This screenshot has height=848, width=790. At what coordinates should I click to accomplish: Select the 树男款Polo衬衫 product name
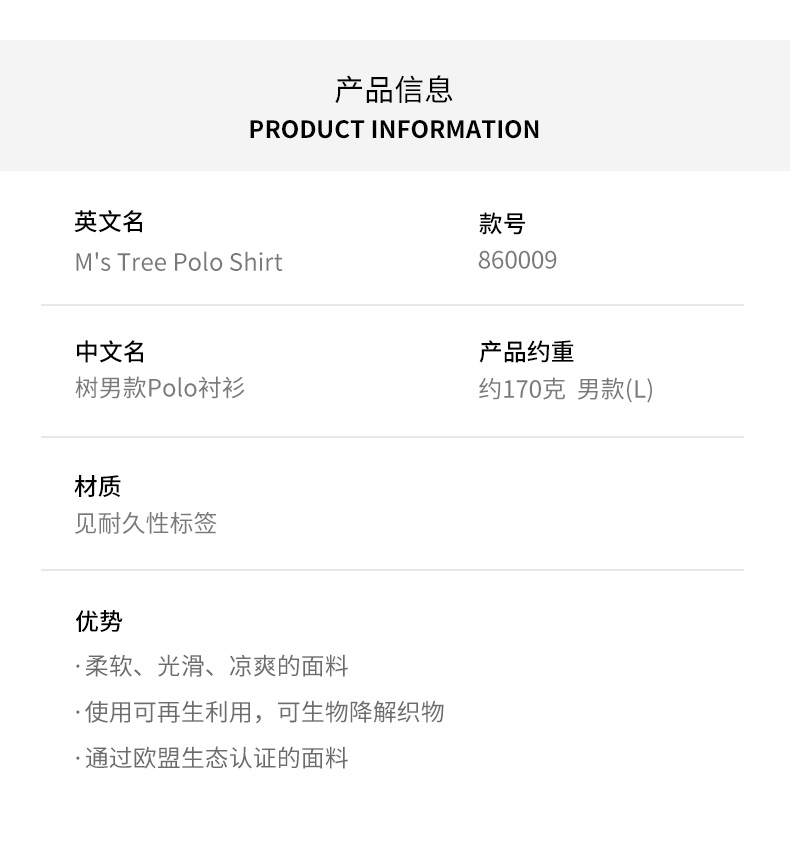pos(160,388)
